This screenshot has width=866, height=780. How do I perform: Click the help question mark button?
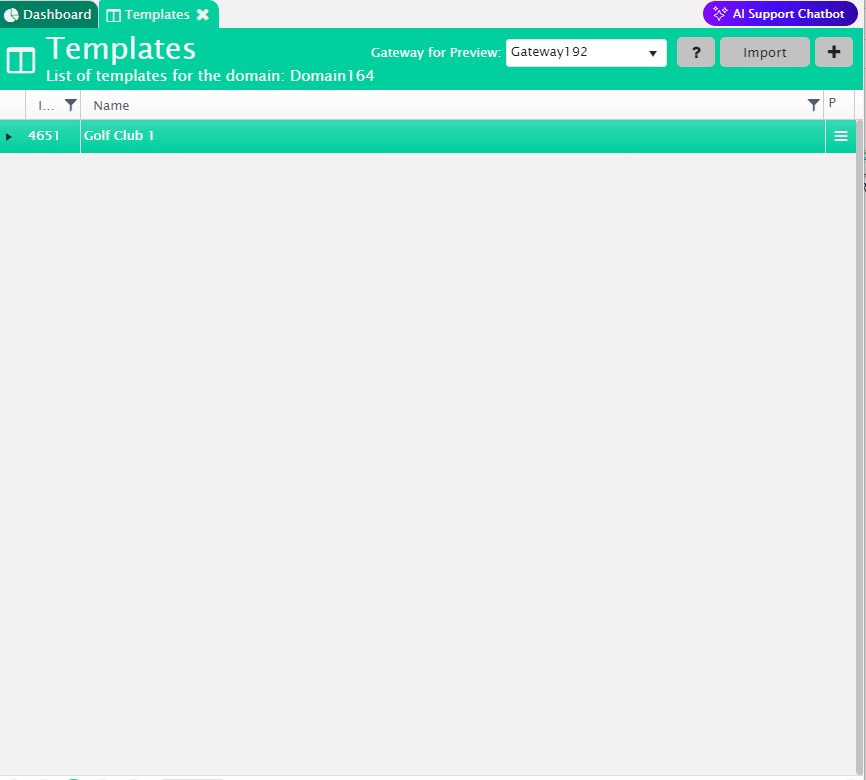pos(696,52)
